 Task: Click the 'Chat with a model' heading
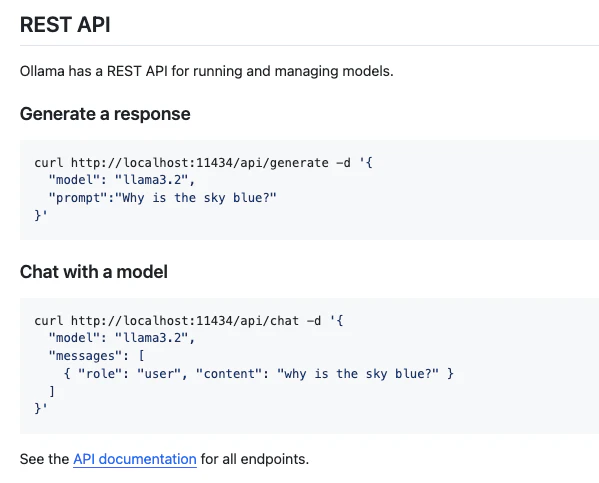(94, 272)
